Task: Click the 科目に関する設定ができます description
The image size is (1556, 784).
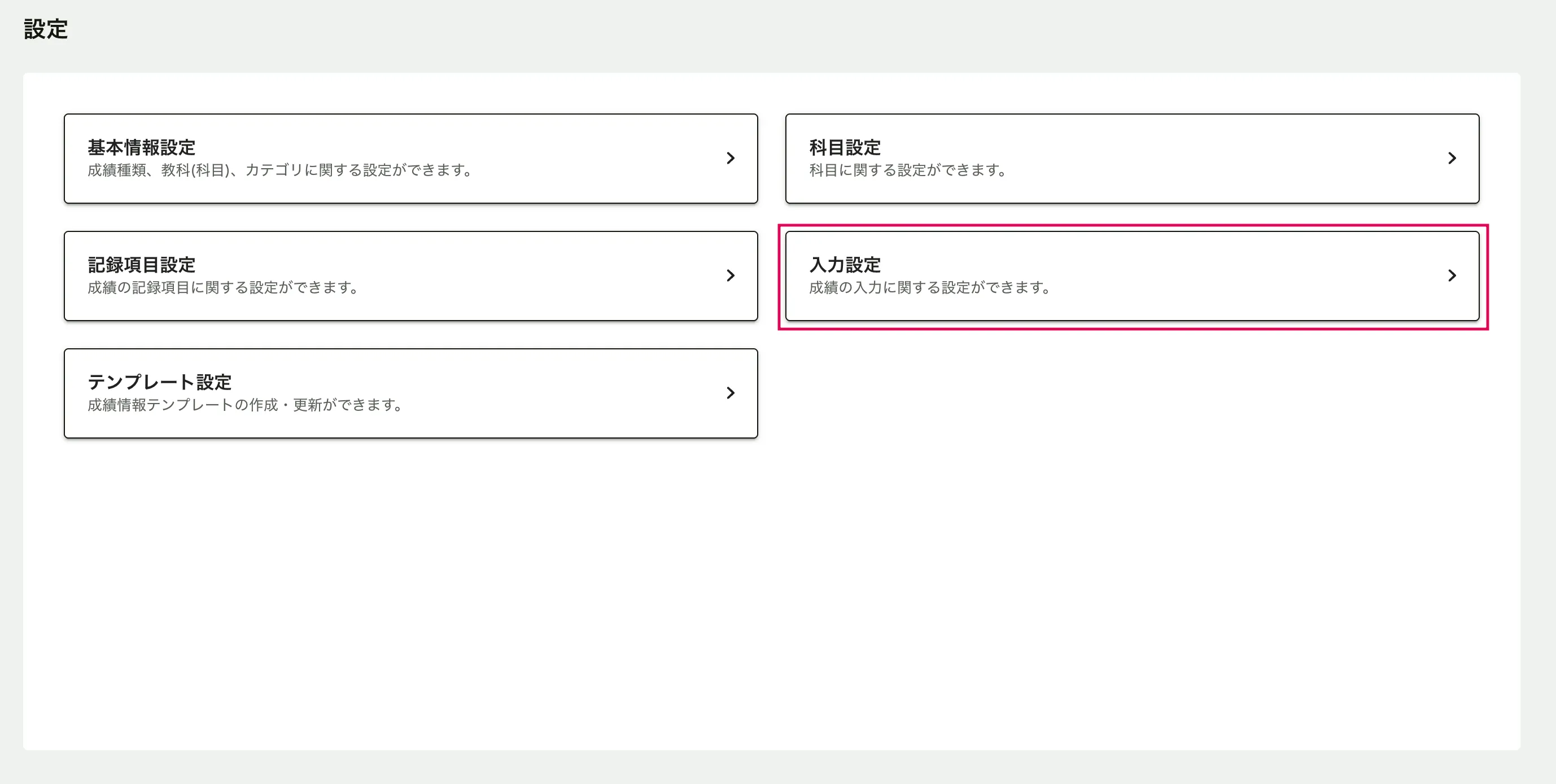Action: pos(907,170)
